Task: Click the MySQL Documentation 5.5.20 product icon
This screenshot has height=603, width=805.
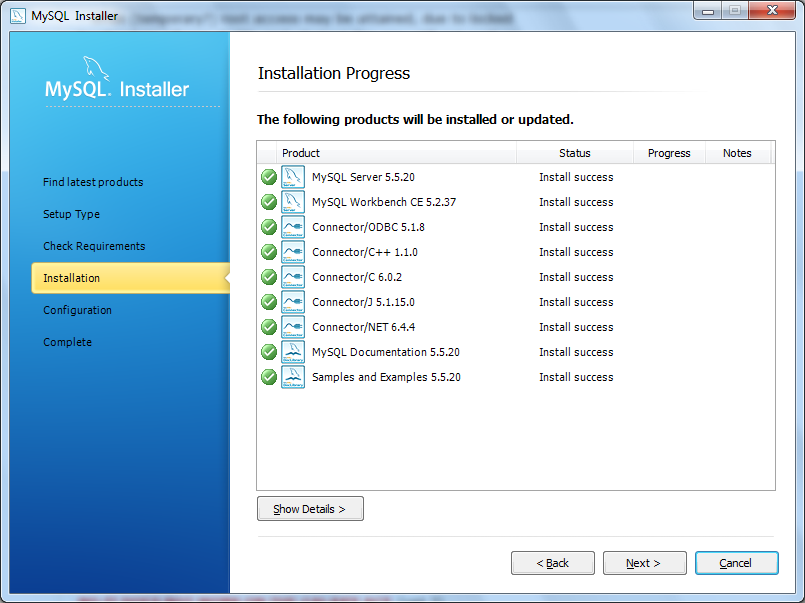Action: pos(293,352)
